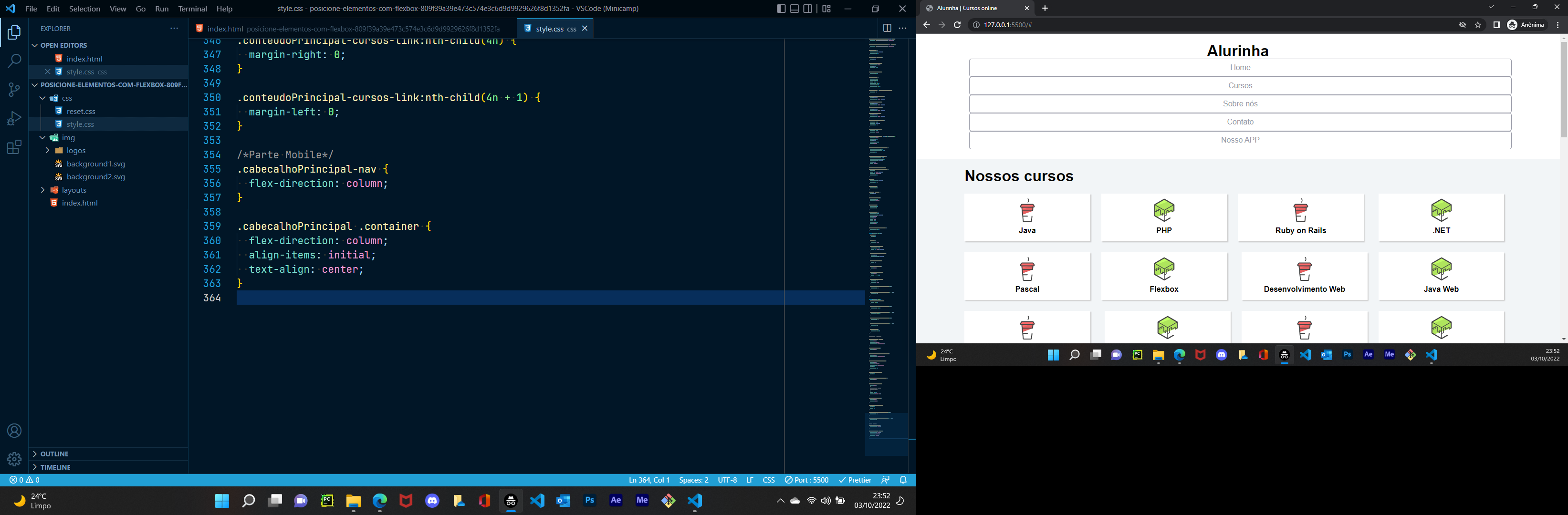1568x515 pixels.
Task: Open the Source Control view
Action: coord(14,89)
